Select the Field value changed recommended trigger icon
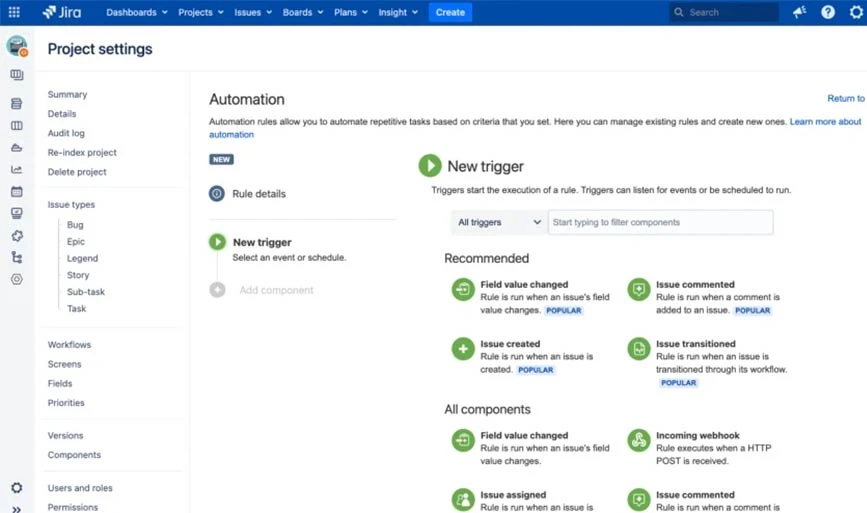 tap(463, 290)
